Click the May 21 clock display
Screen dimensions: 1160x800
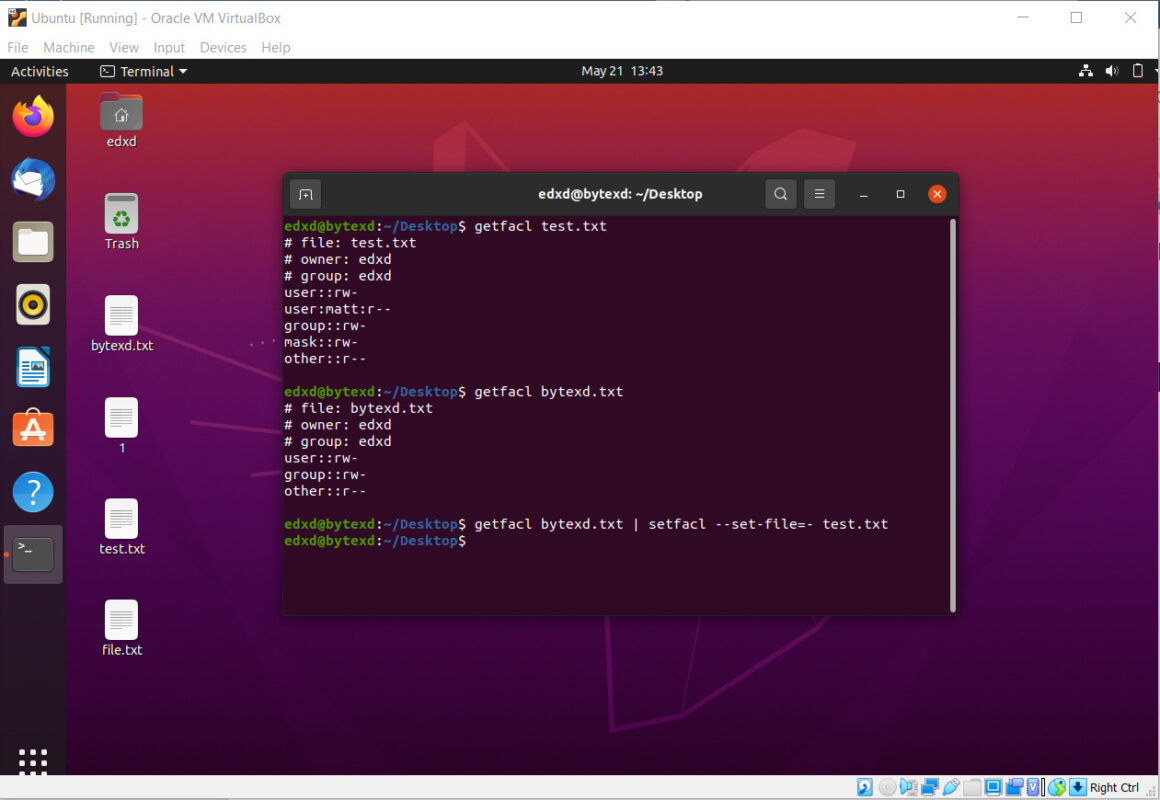(622, 71)
